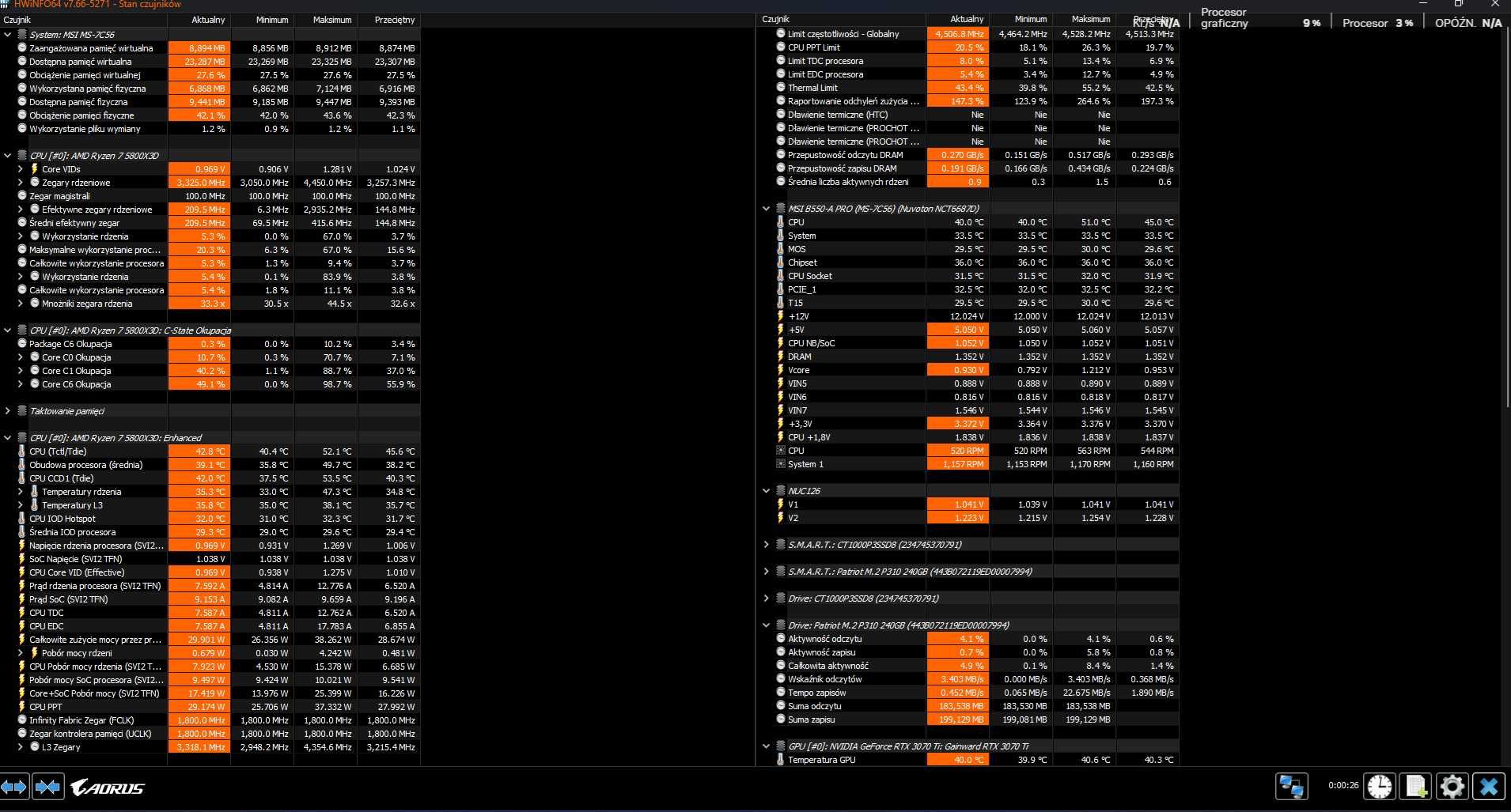Screen dimensions: 1511x812
Task: Expand the Core VIDs row
Action: 21,169
